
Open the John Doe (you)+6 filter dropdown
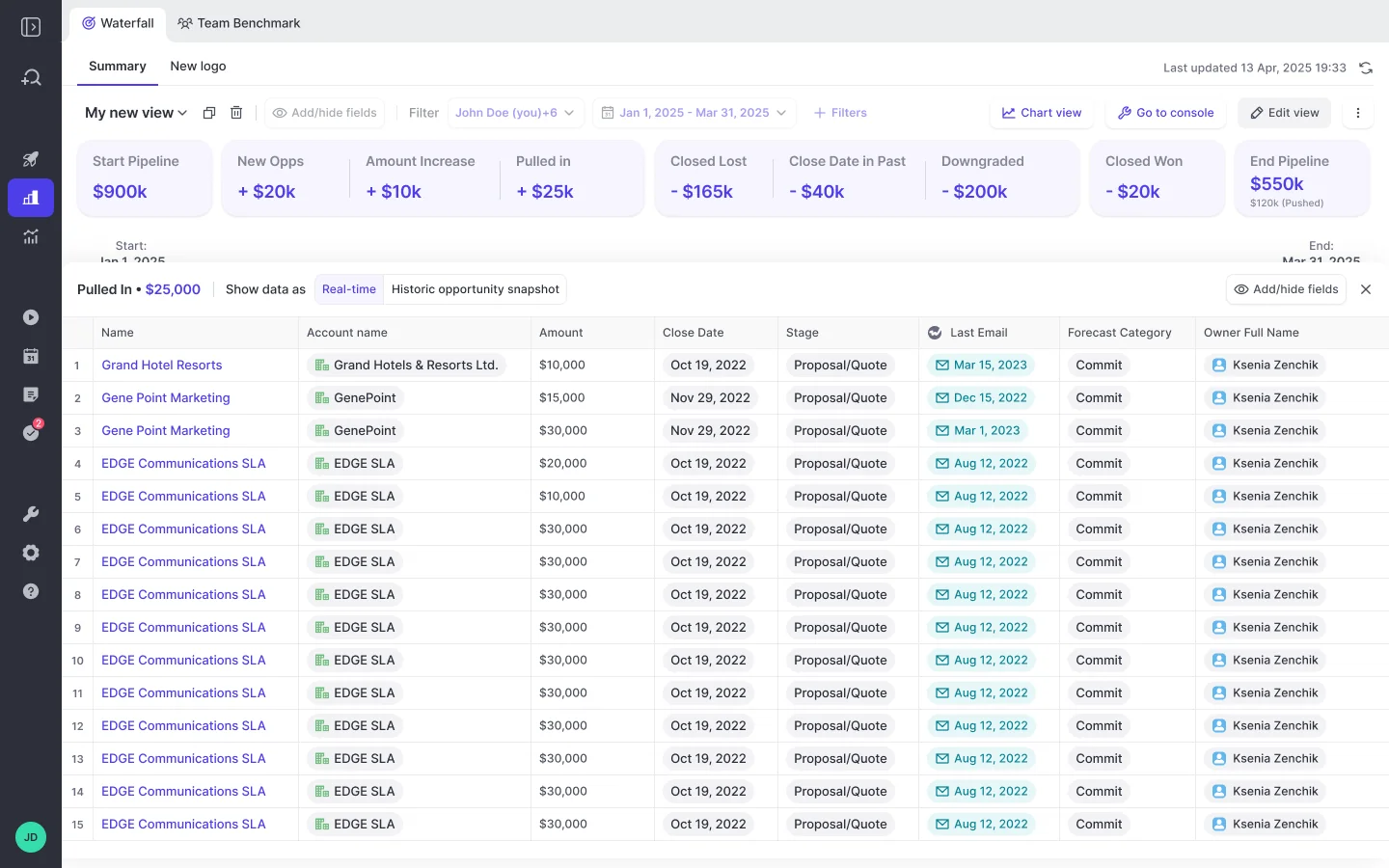point(516,113)
